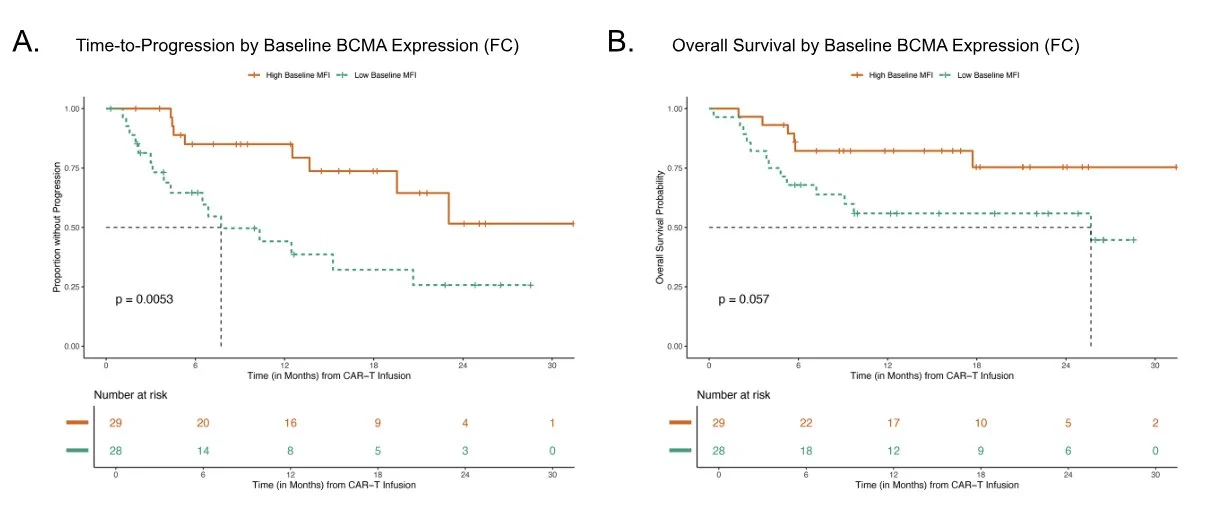The height and width of the screenshot is (516, 1210).
Task: Click the at-risk value 29 in panel A's orange row
Action: point(116,422)
